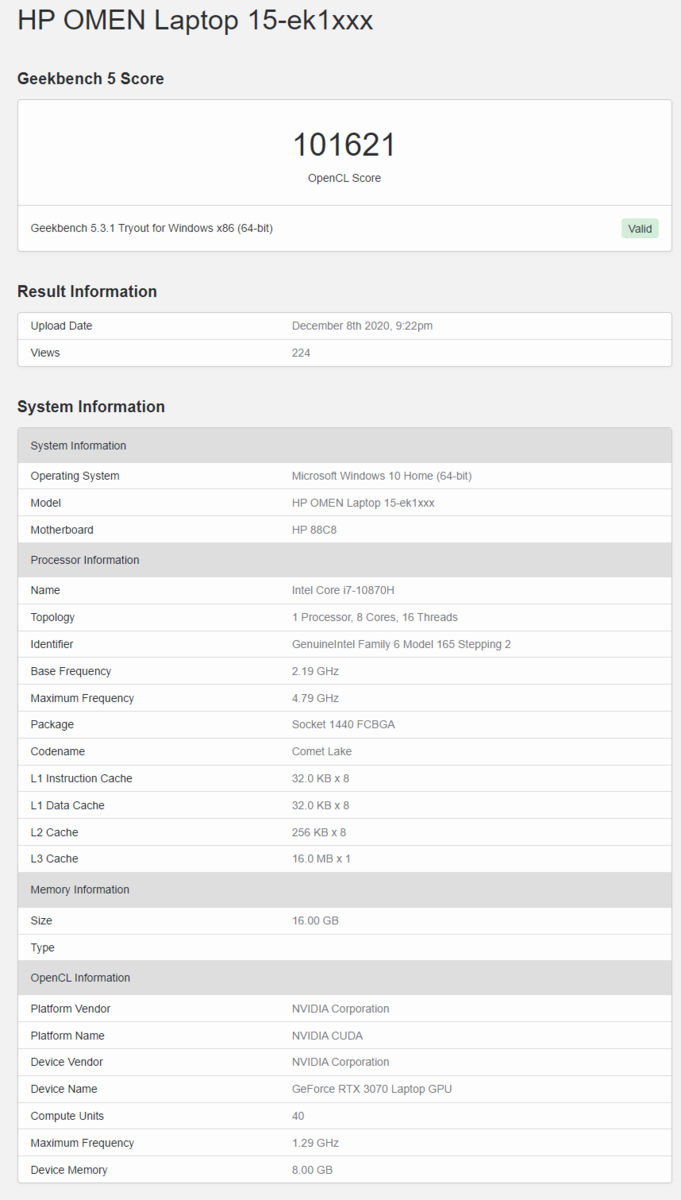The width and height of the screenshot is (681, 1200).
Task: Click the NVIDIA Corporation value for Platform Vendor
Action: pyautogui.click(x=340, y=1008)
